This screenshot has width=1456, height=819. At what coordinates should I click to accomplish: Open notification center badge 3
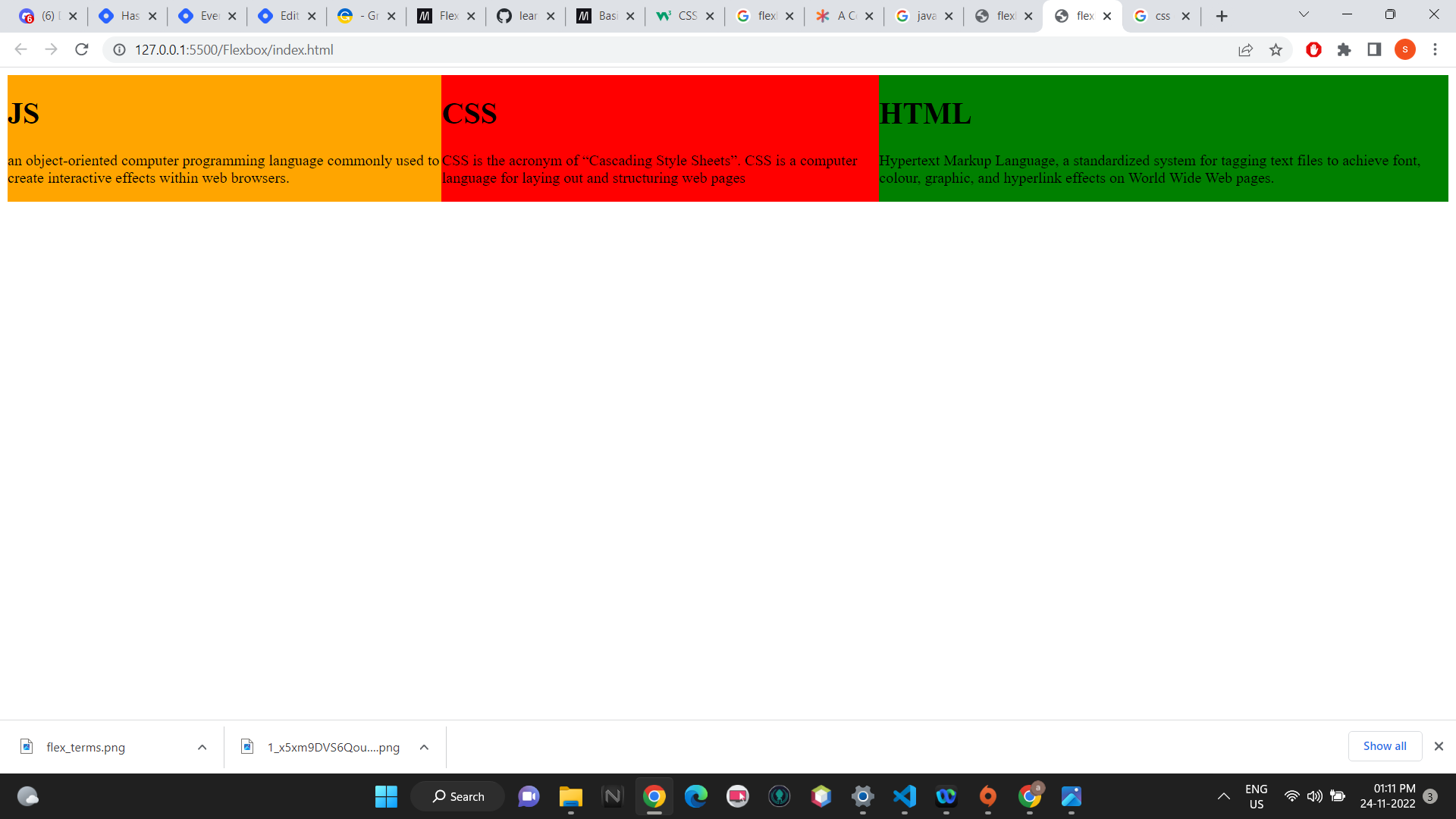pos(1430,796)
